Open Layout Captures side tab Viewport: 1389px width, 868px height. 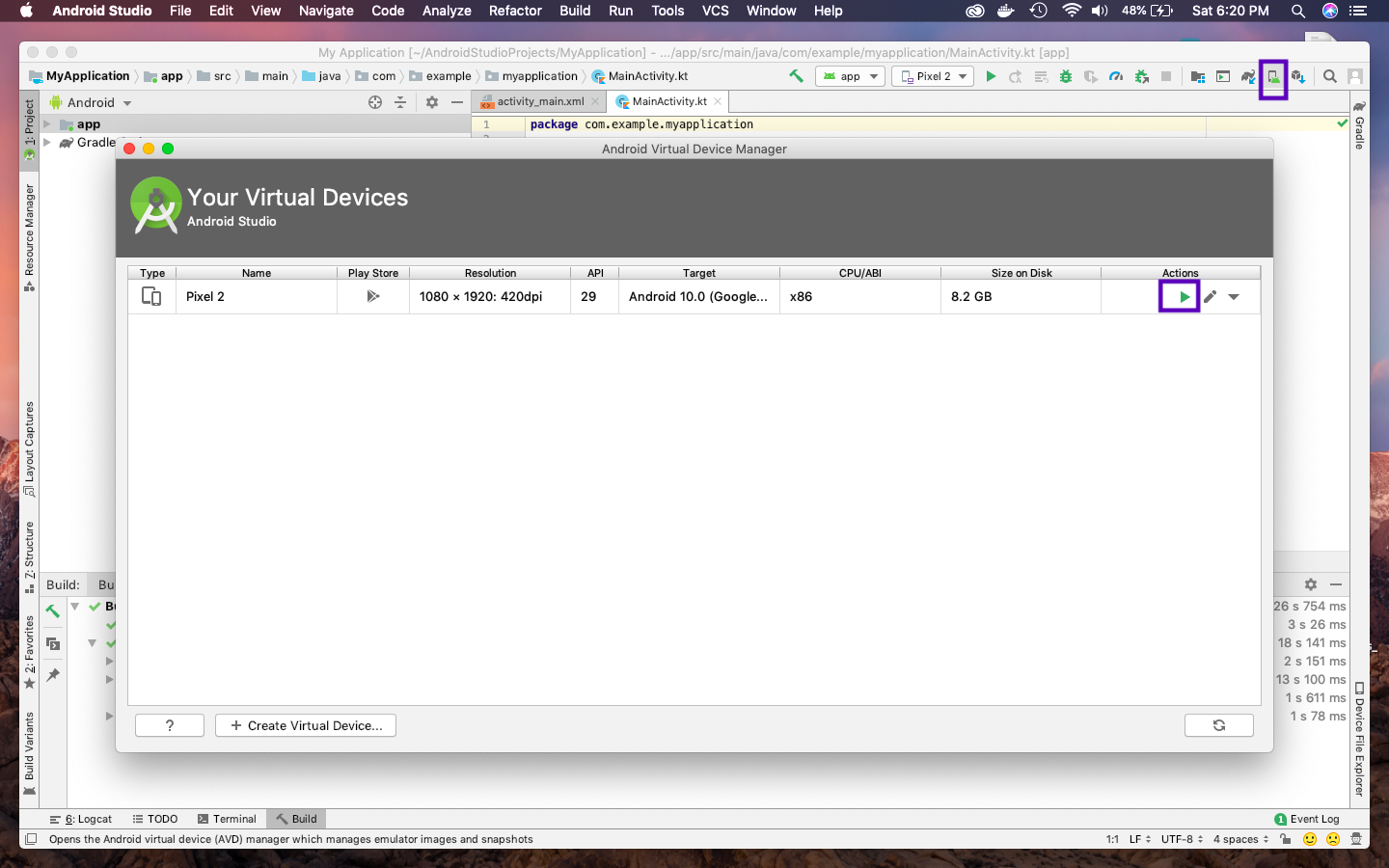point(29,448)
